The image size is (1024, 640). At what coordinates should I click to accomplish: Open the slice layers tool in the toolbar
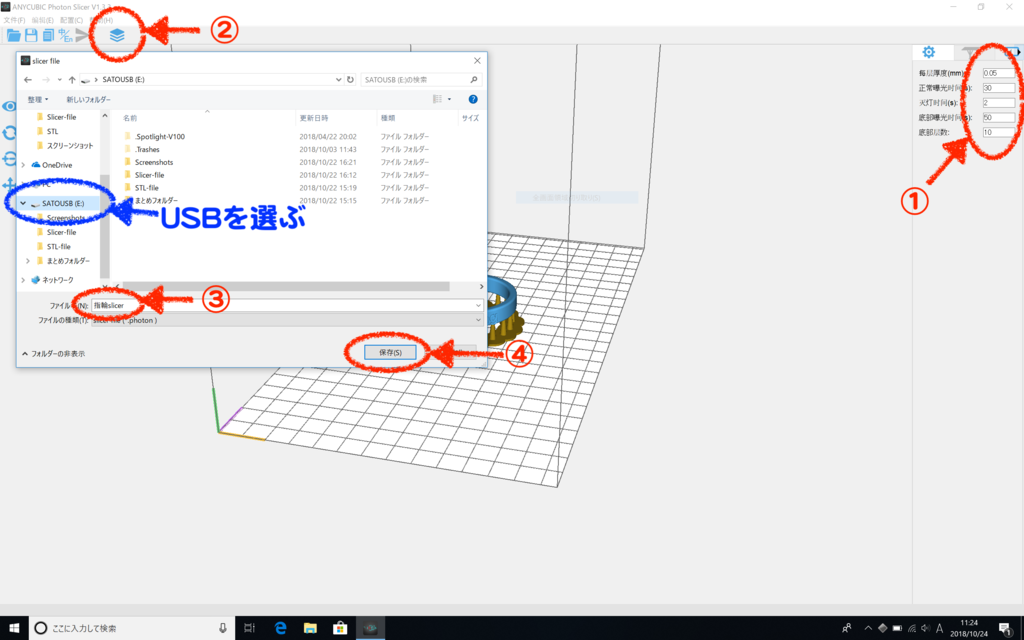tap(118, 33)
